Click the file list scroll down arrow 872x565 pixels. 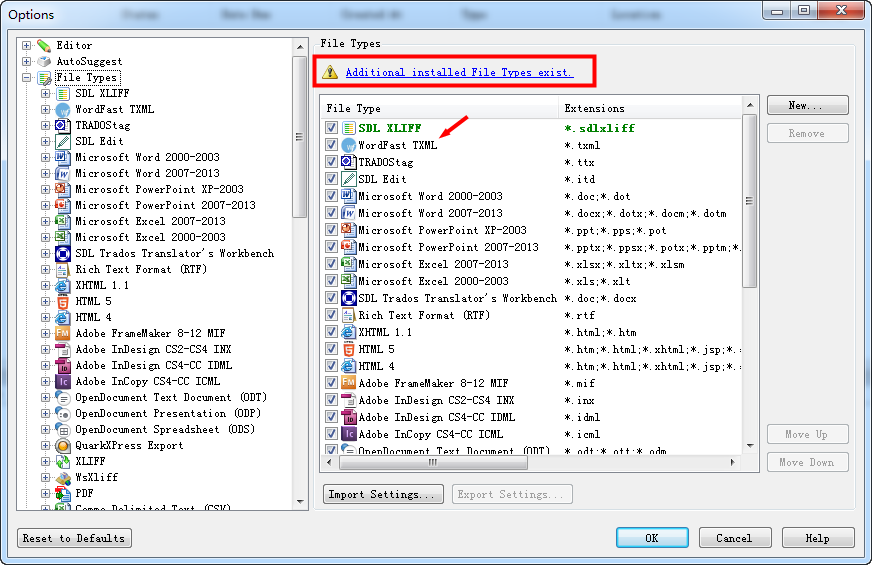tap(750, 445)
